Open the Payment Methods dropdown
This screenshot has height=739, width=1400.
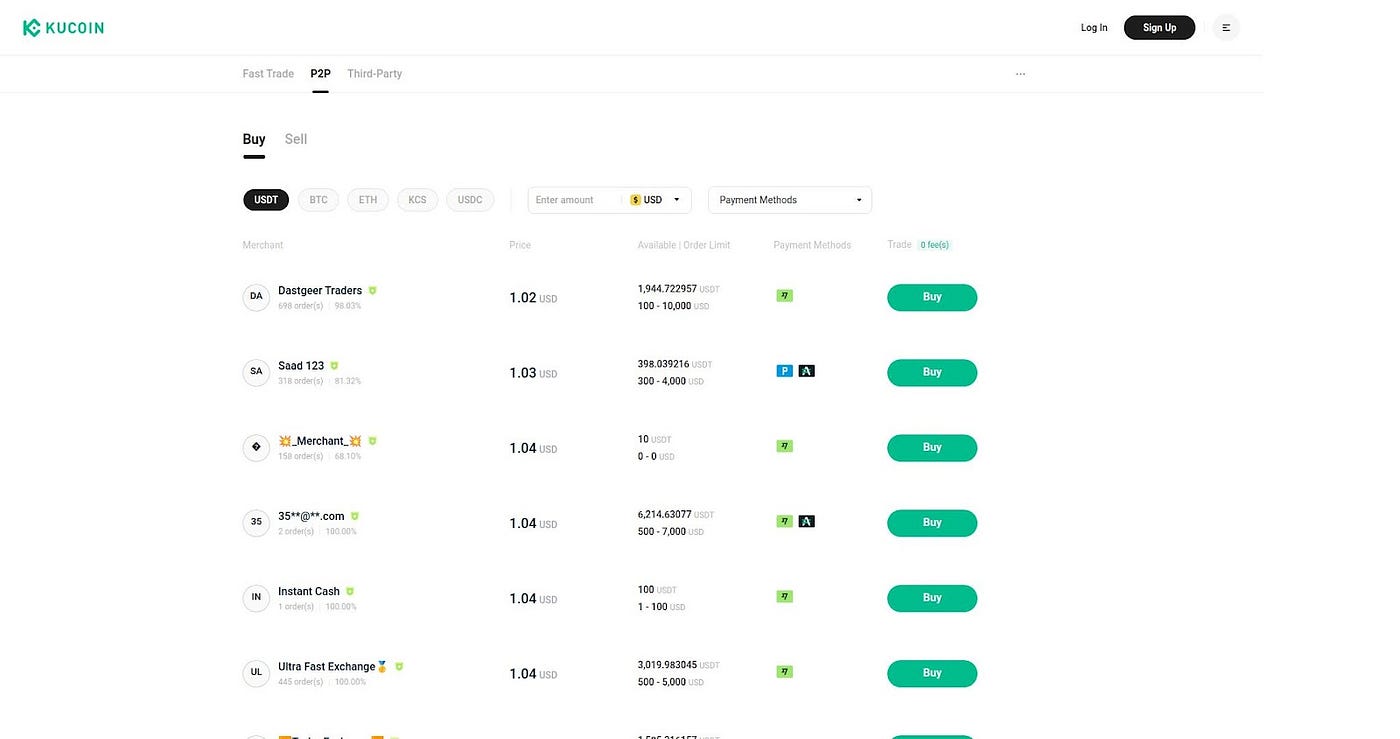coord(789,199)
